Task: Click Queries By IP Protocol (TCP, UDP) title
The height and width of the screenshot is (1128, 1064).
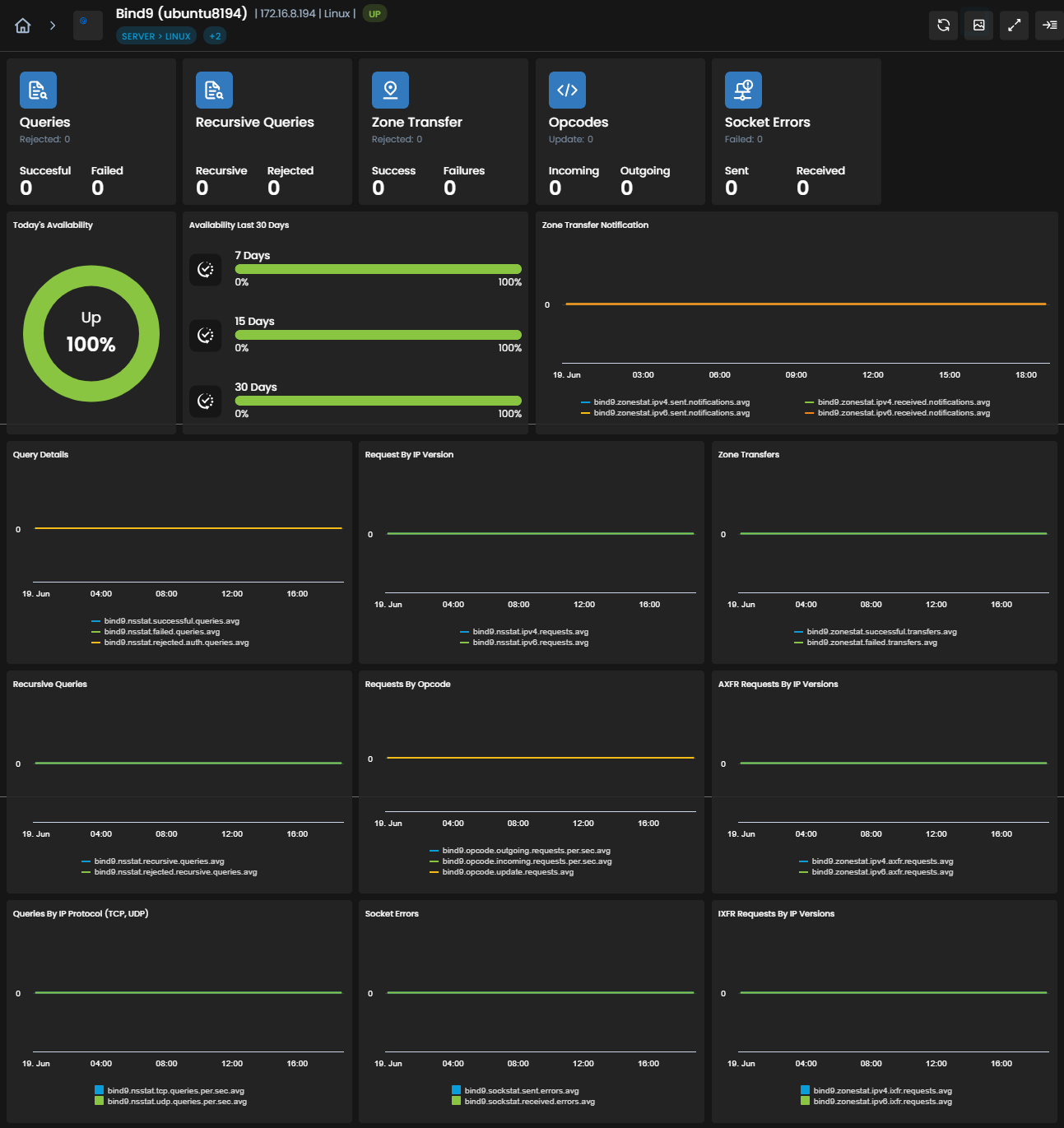Action: [x=81, y=914]
